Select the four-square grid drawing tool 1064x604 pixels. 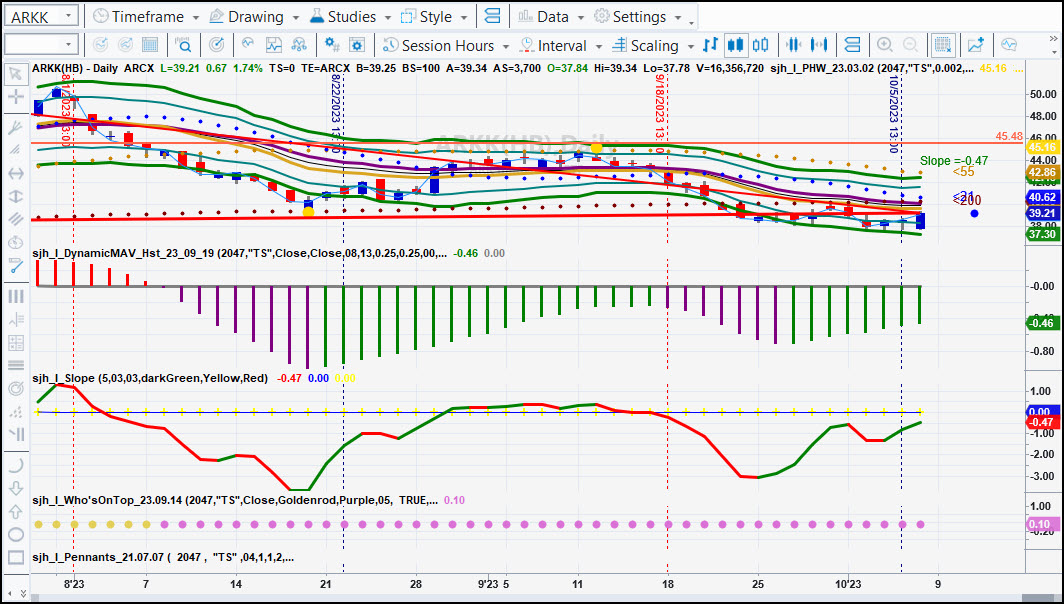pyautogui.click(x=15, y=343)
